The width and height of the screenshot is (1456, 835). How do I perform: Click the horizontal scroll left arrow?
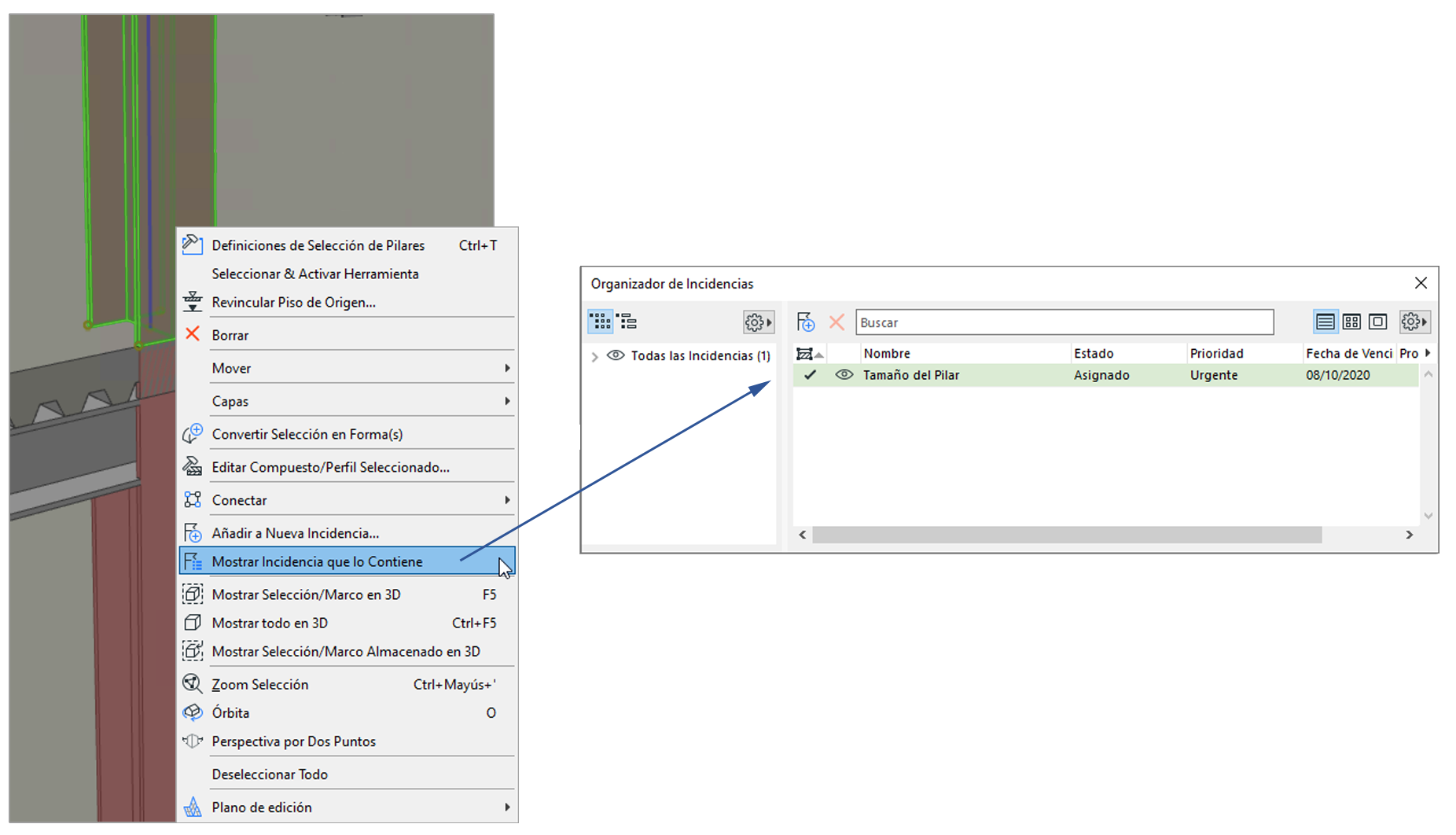pyautogui.click(x=803, y=535)
